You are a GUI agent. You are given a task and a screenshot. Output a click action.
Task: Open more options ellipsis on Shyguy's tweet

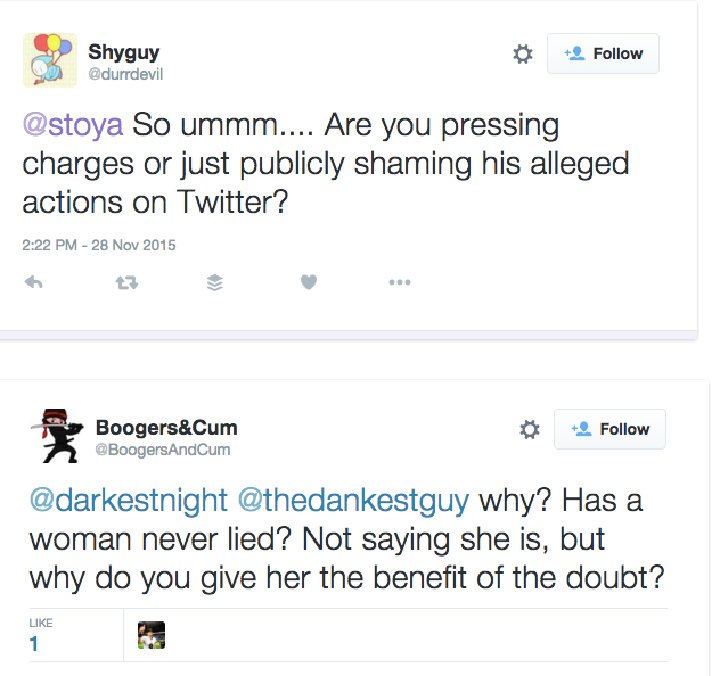click(x=399, y=282)
